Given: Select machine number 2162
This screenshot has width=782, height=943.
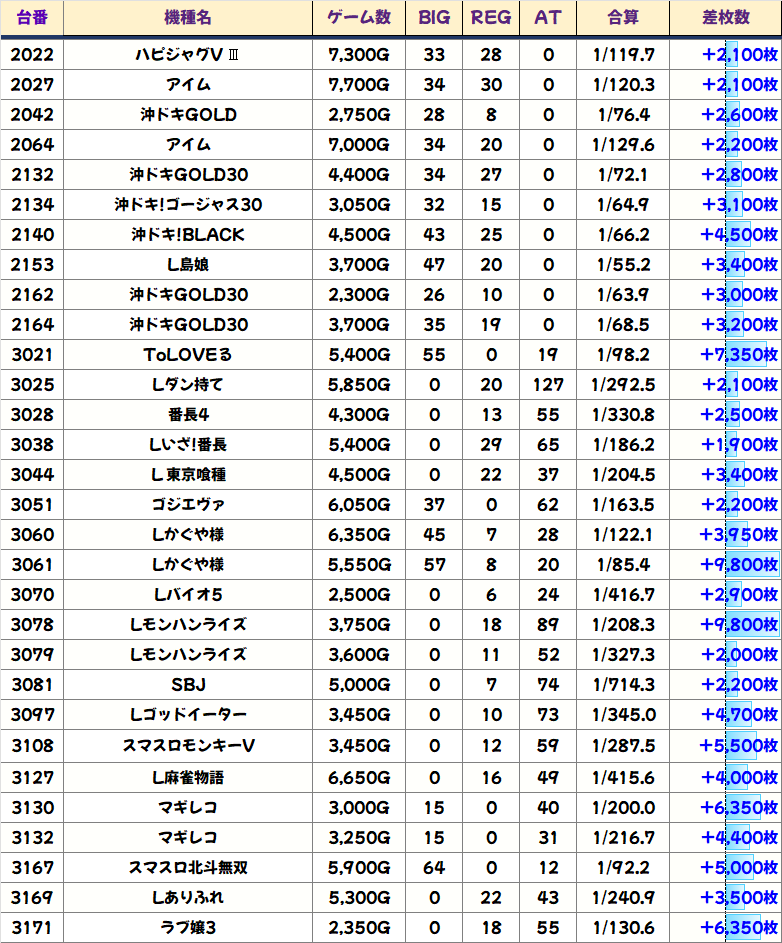Looking at the screenshot, I should pyautogui.click(x=32, y=295).
